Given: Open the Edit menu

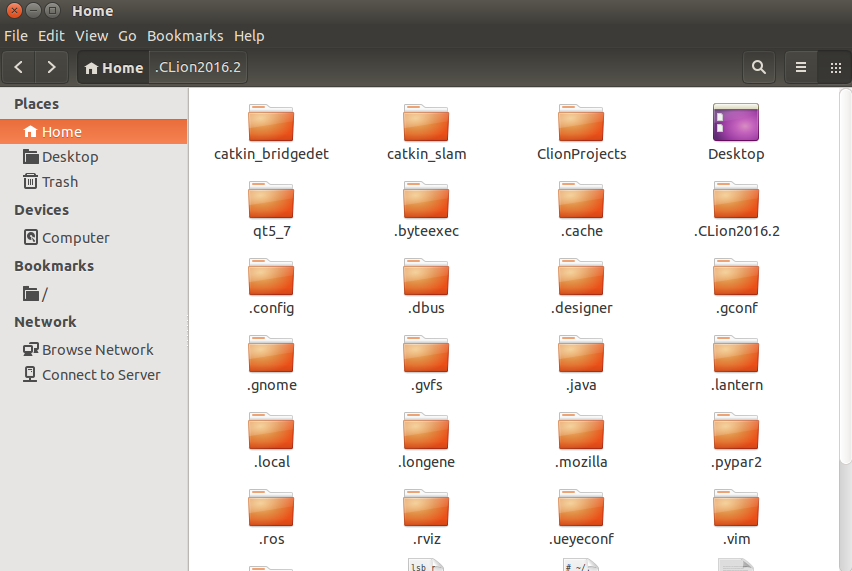Looking at the screenshot, I should pyautogui.click(x=51, y=36).
